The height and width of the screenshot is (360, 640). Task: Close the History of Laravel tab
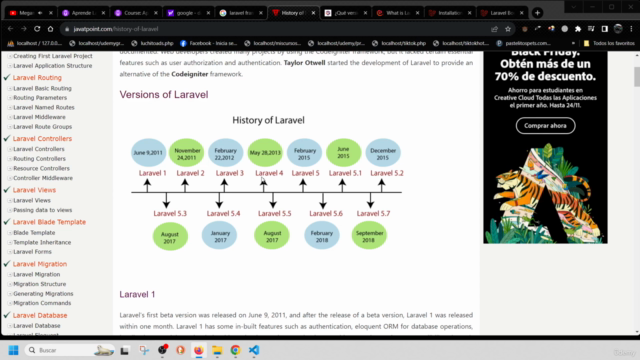313,13
